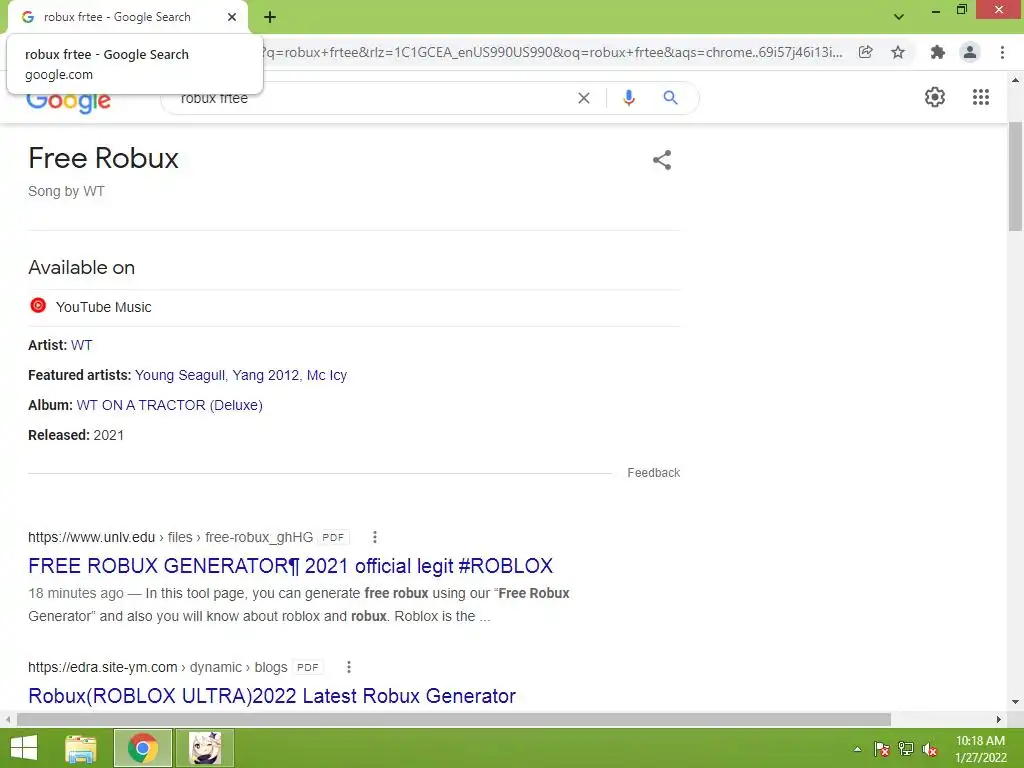The width and height of the screenshot is (1024, 768).
Task: Open the network tray icon
Action: pos(906,749)
